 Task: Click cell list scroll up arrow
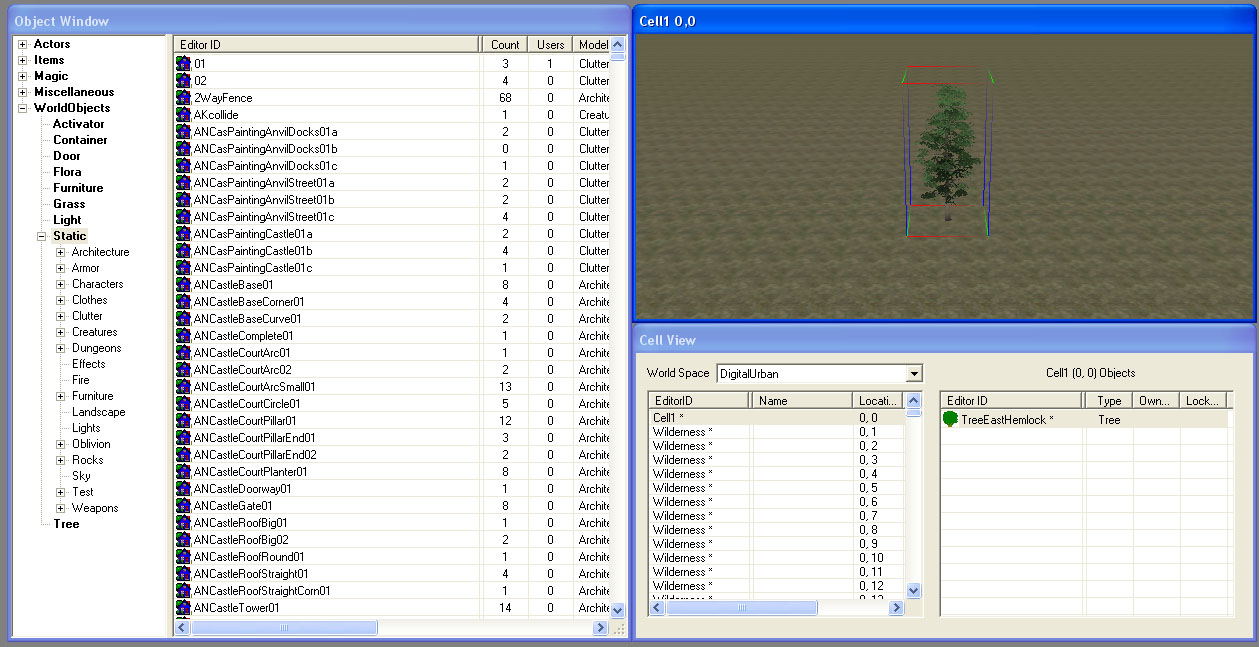point(913,400)
